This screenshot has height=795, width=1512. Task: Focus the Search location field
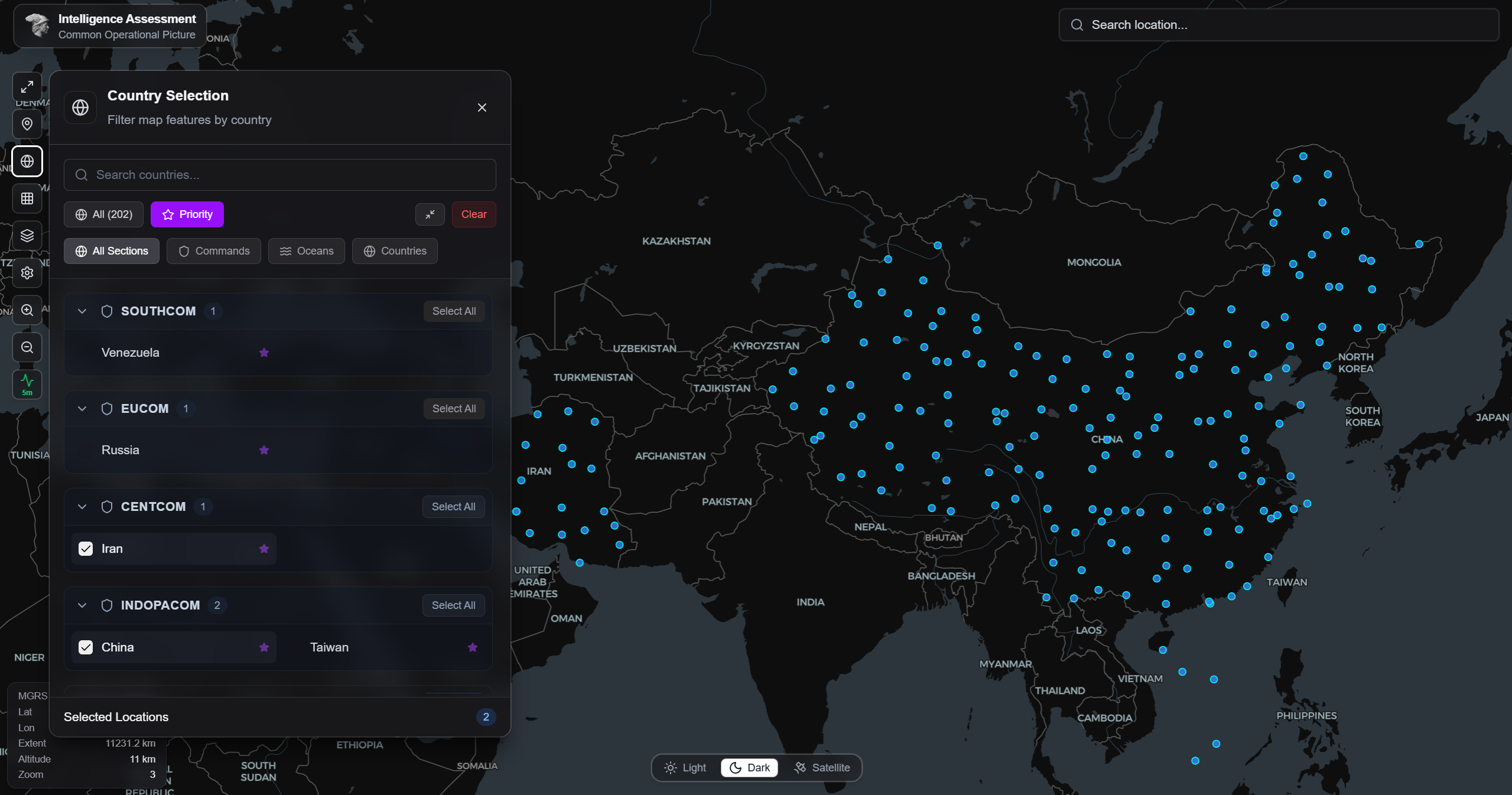(1279, 25)
